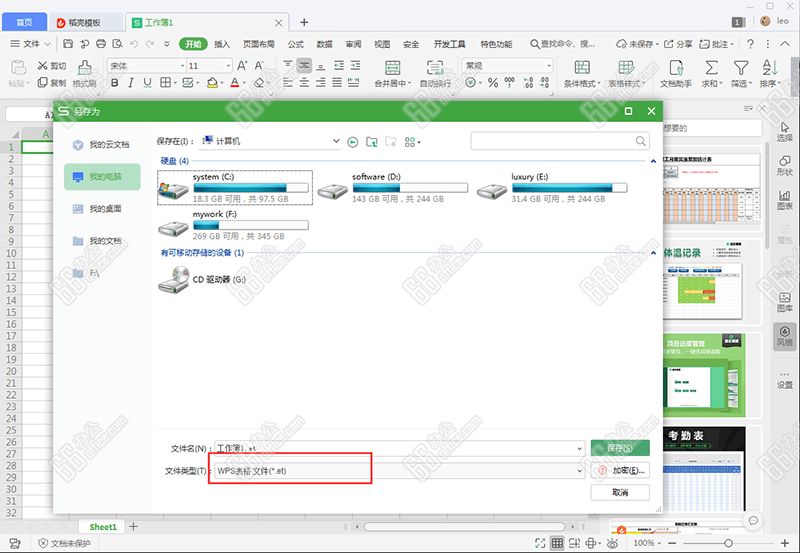The height and width of the screenshot is (553, 800).
Task: Open the File (文件) menu dropdown
Action: (x=31, y=44)
